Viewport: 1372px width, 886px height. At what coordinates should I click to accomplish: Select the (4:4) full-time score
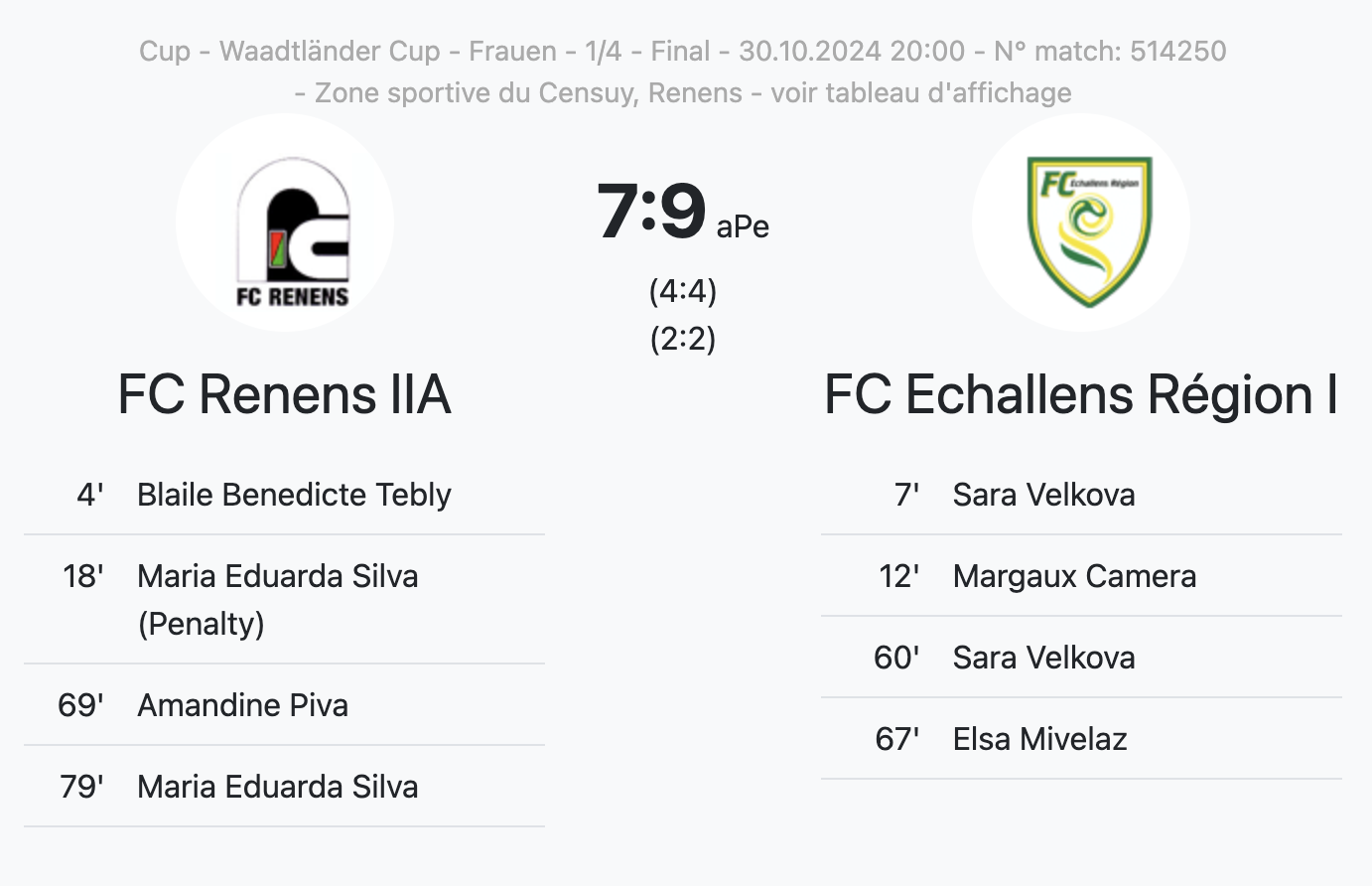point(683,291)
